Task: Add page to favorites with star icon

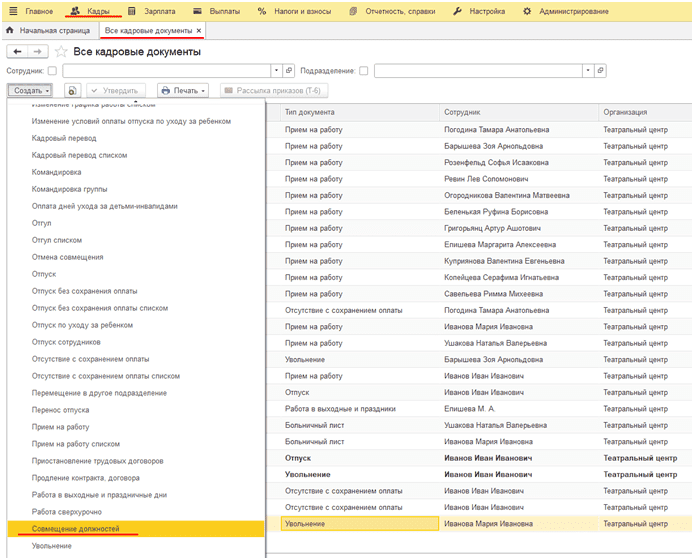Action: click(61, 52)
